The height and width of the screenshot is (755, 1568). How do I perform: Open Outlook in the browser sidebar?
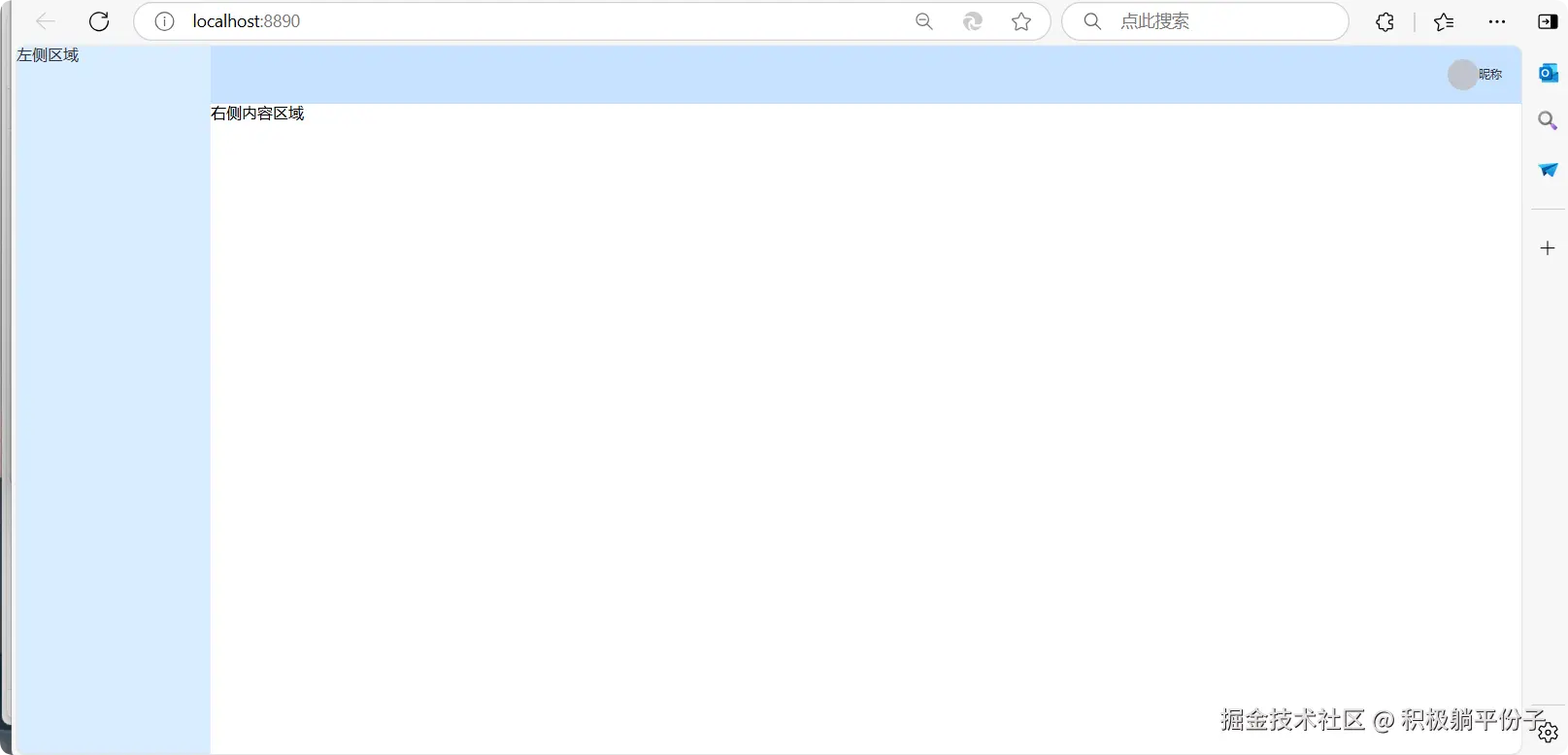pyautogui.click(x=1548, y=73)
